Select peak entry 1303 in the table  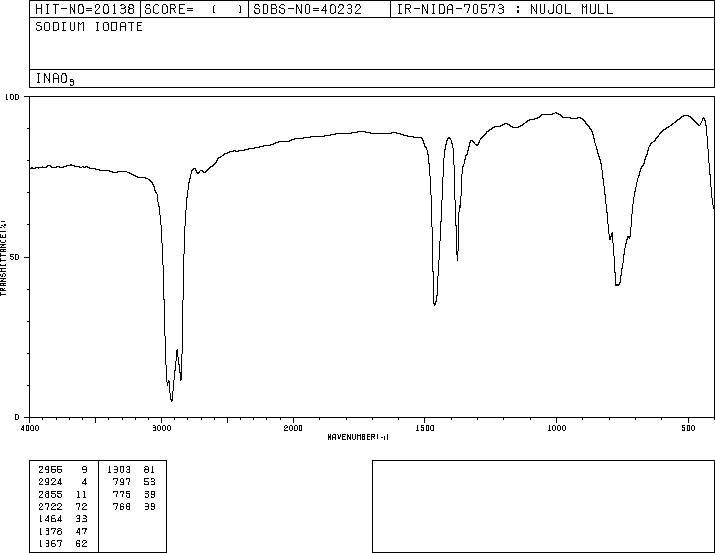coord(119,470)
